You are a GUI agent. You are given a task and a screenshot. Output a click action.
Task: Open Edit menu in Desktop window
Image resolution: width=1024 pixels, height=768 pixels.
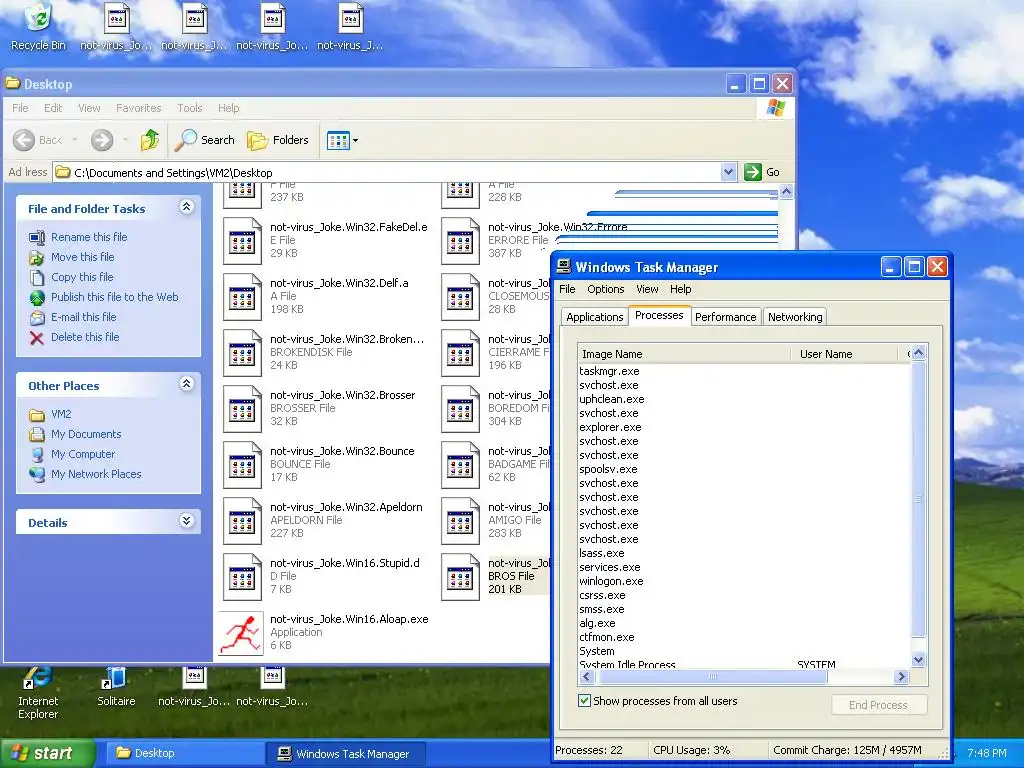tap(53, 108)
